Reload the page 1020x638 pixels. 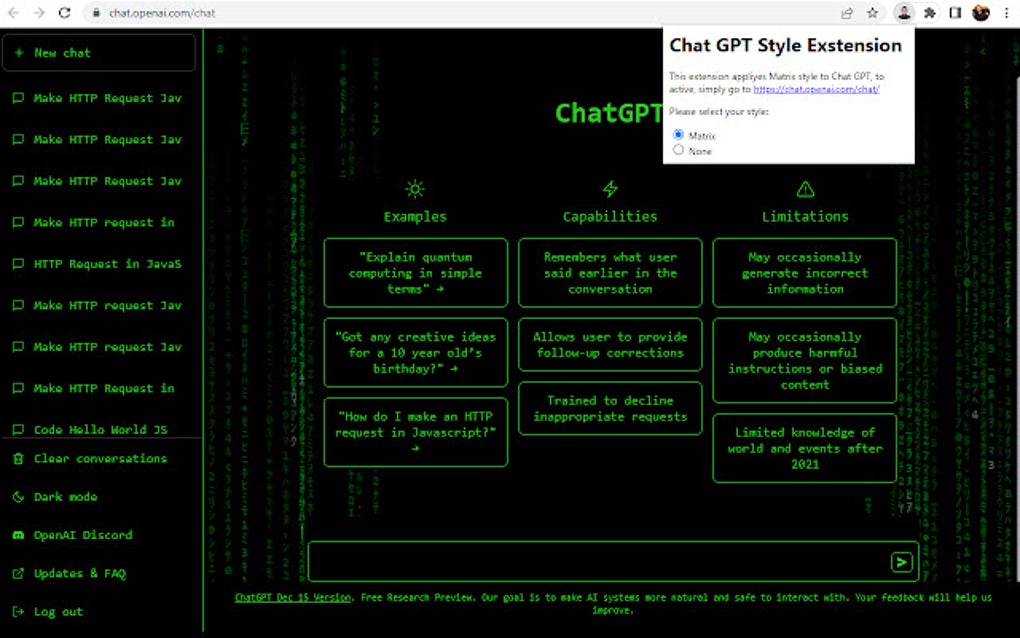click(x=63, y=13)
